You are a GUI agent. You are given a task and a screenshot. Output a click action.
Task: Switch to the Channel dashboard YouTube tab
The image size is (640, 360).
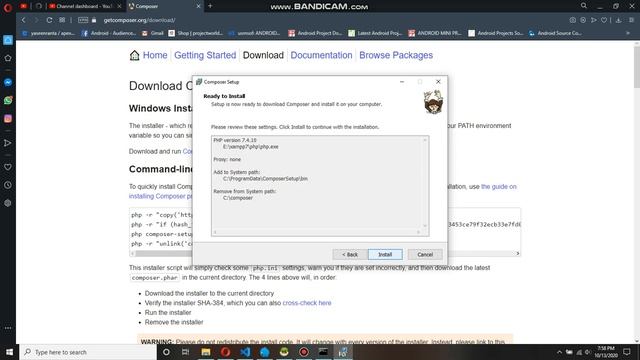[85, 6]
